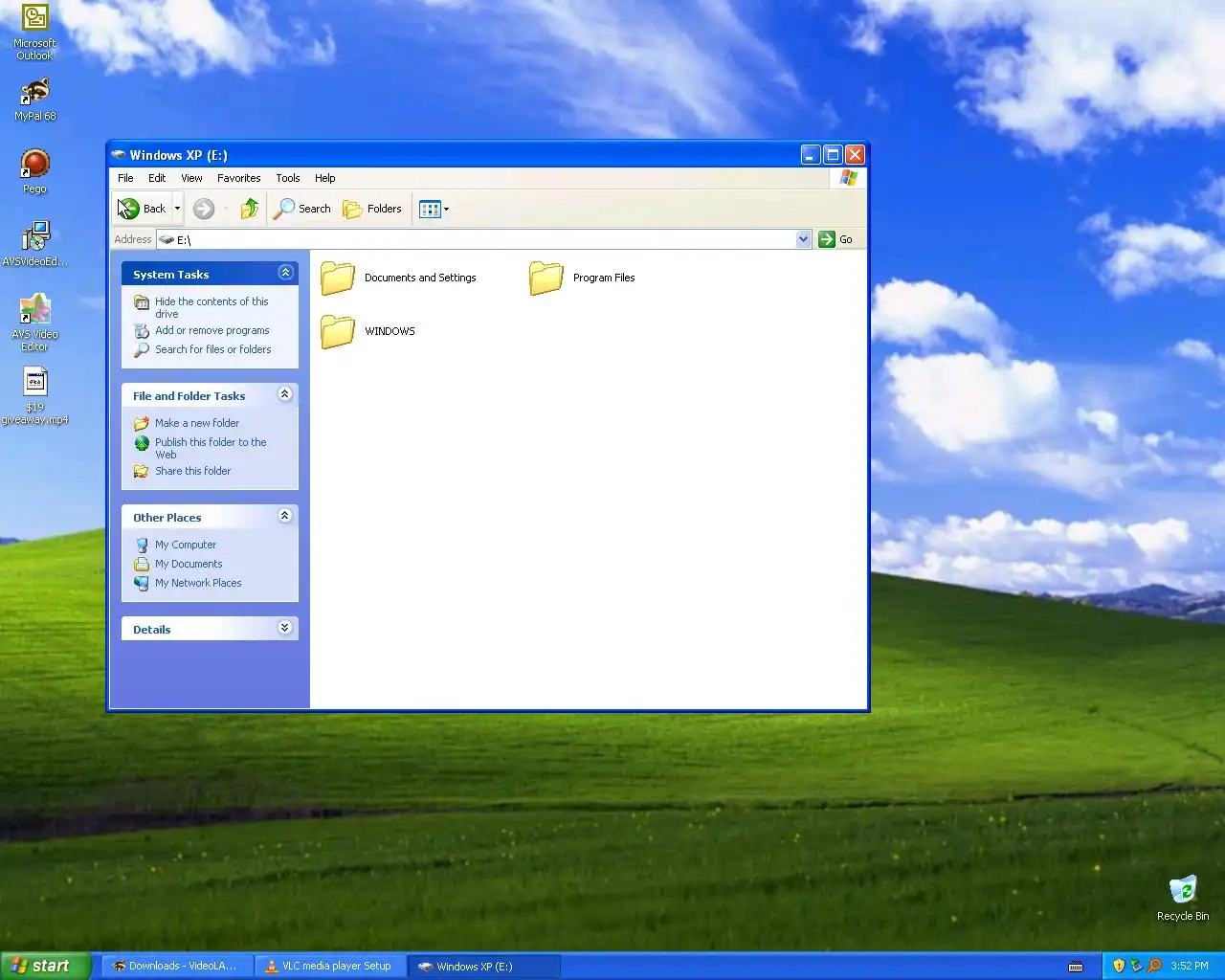Open the Start menu button

coord(45,967)
